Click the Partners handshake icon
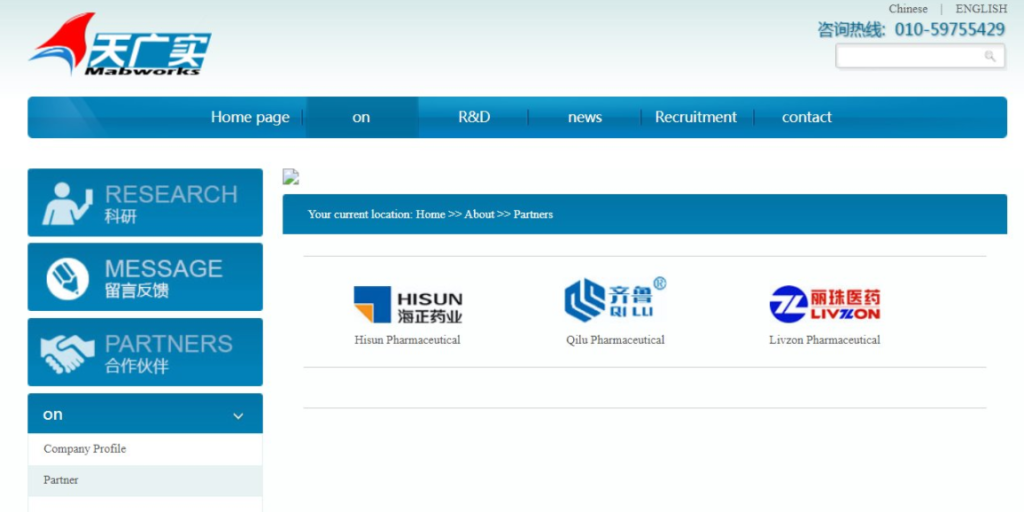This screenshot has height=512, width=1024. click(x=67, y=353)
